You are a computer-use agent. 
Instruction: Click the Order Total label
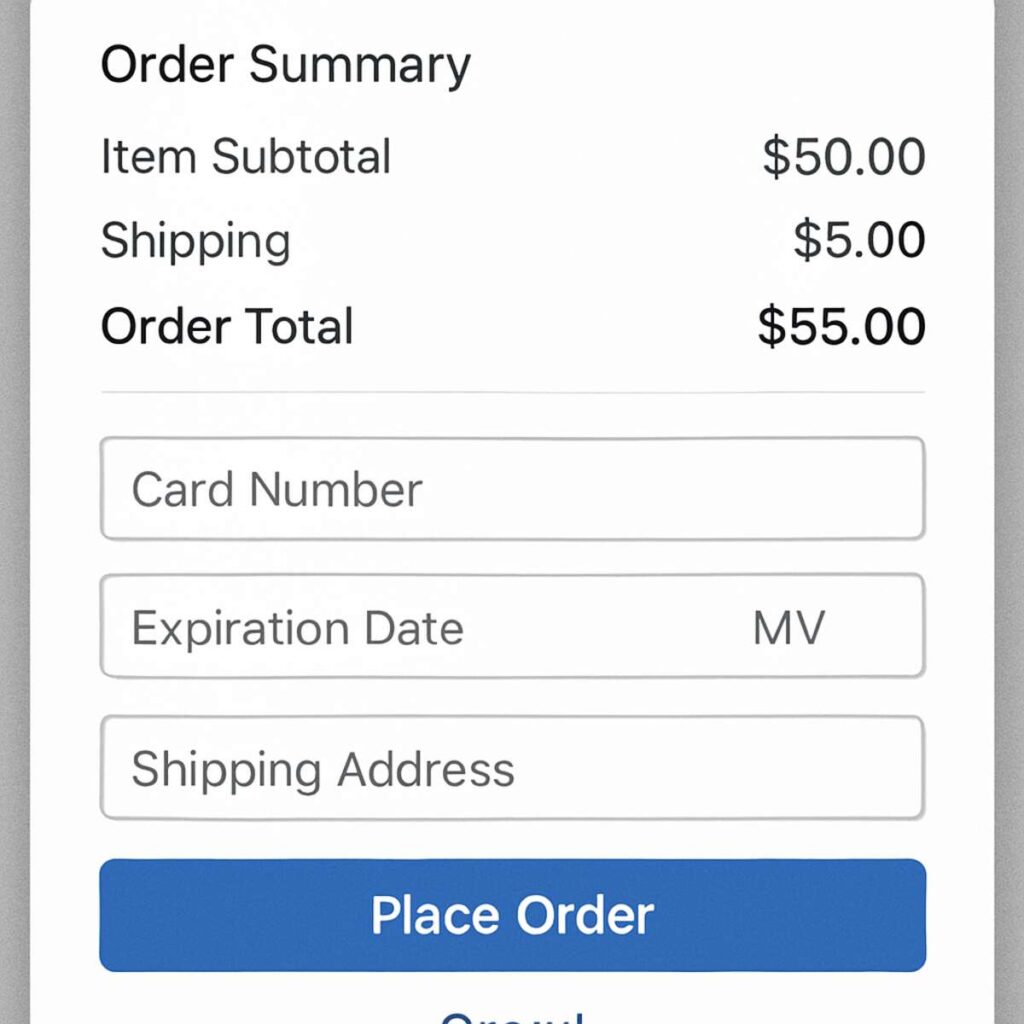pos(226,325)
